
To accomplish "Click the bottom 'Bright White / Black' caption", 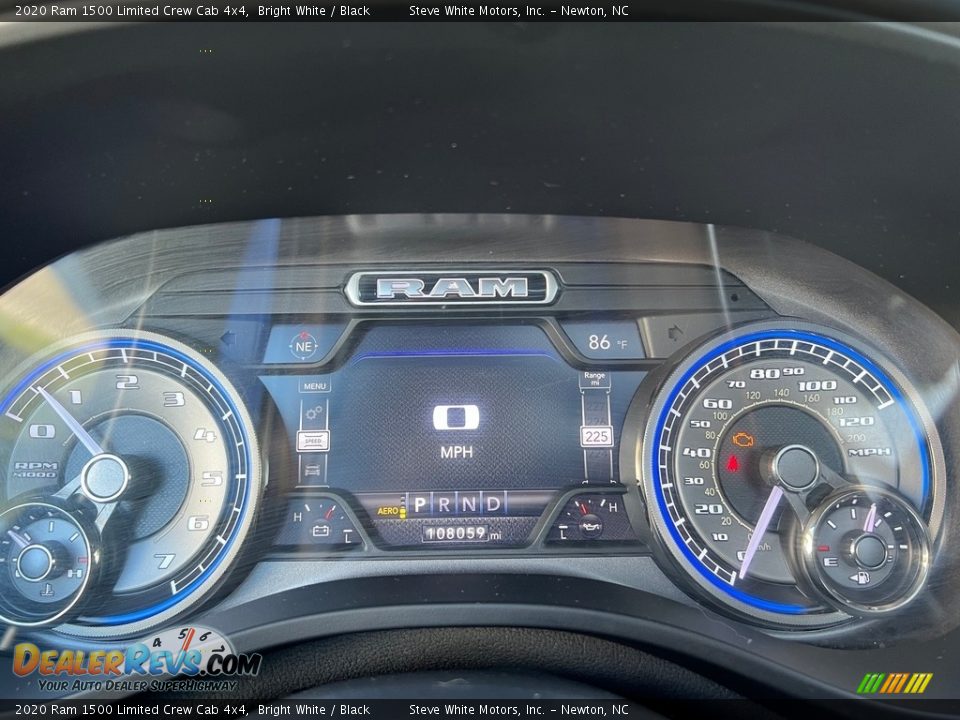I will [x=313, y=710].
